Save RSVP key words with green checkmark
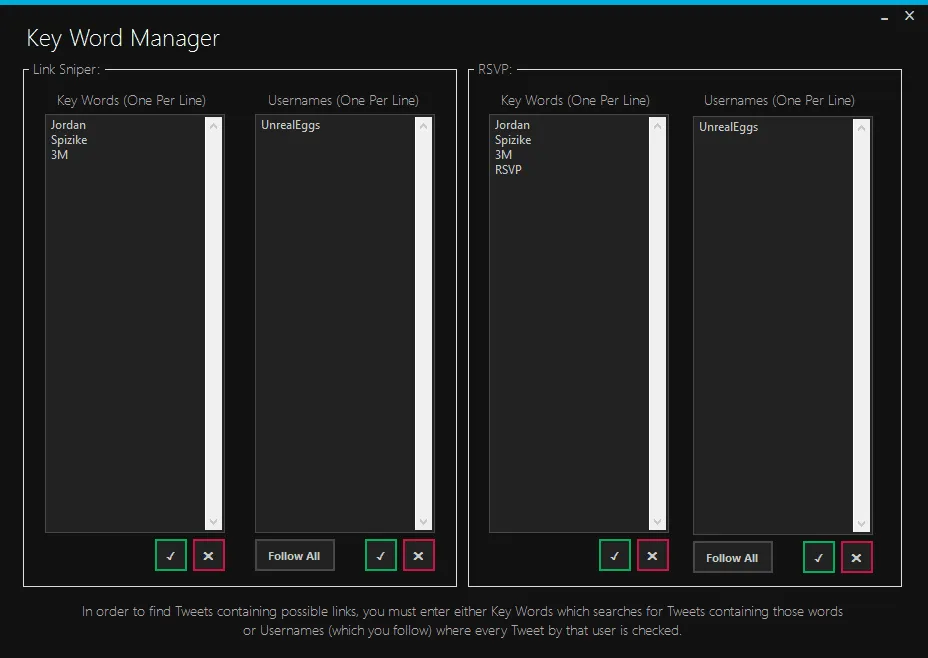 615,555
